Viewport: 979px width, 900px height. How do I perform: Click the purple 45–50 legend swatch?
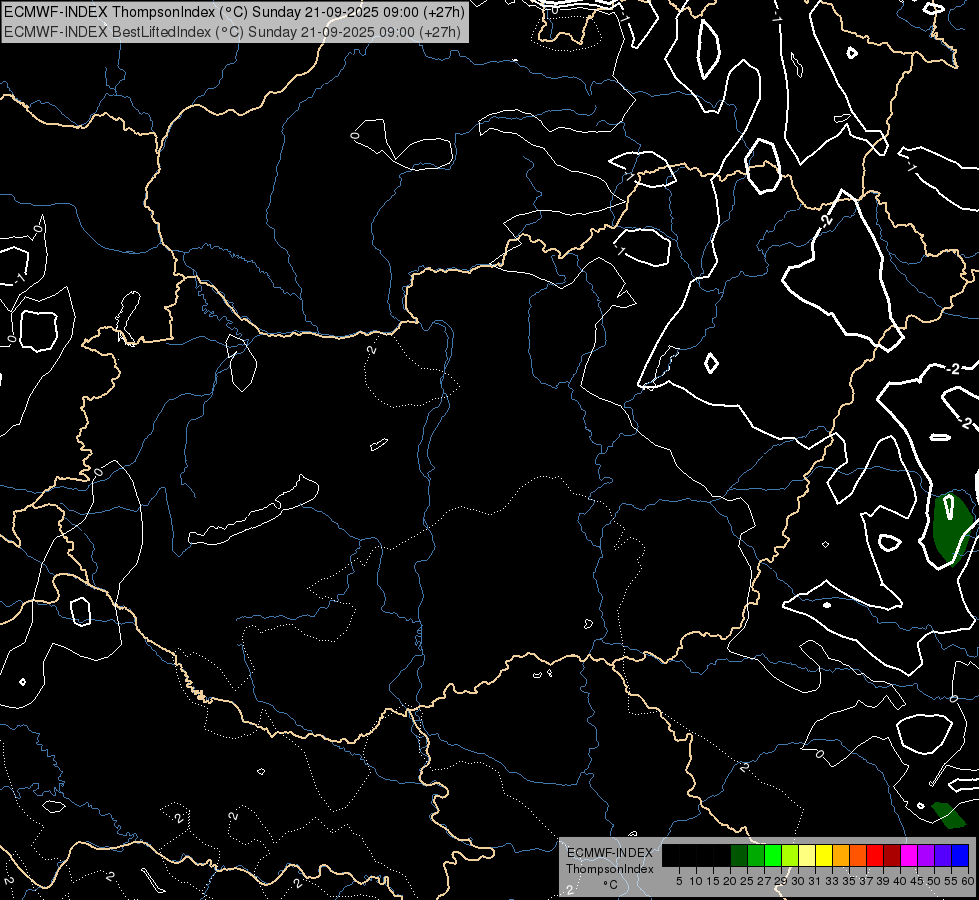(x=926, y=855)
